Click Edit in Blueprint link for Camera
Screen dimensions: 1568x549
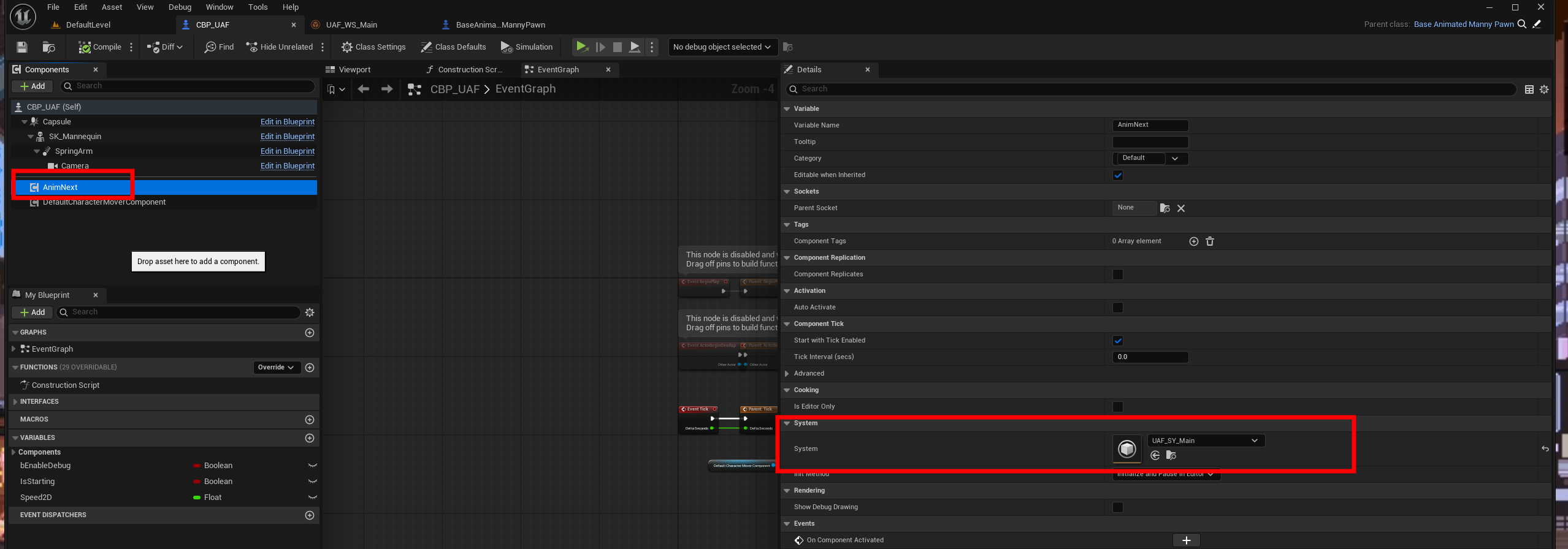[x=288, y=166]
